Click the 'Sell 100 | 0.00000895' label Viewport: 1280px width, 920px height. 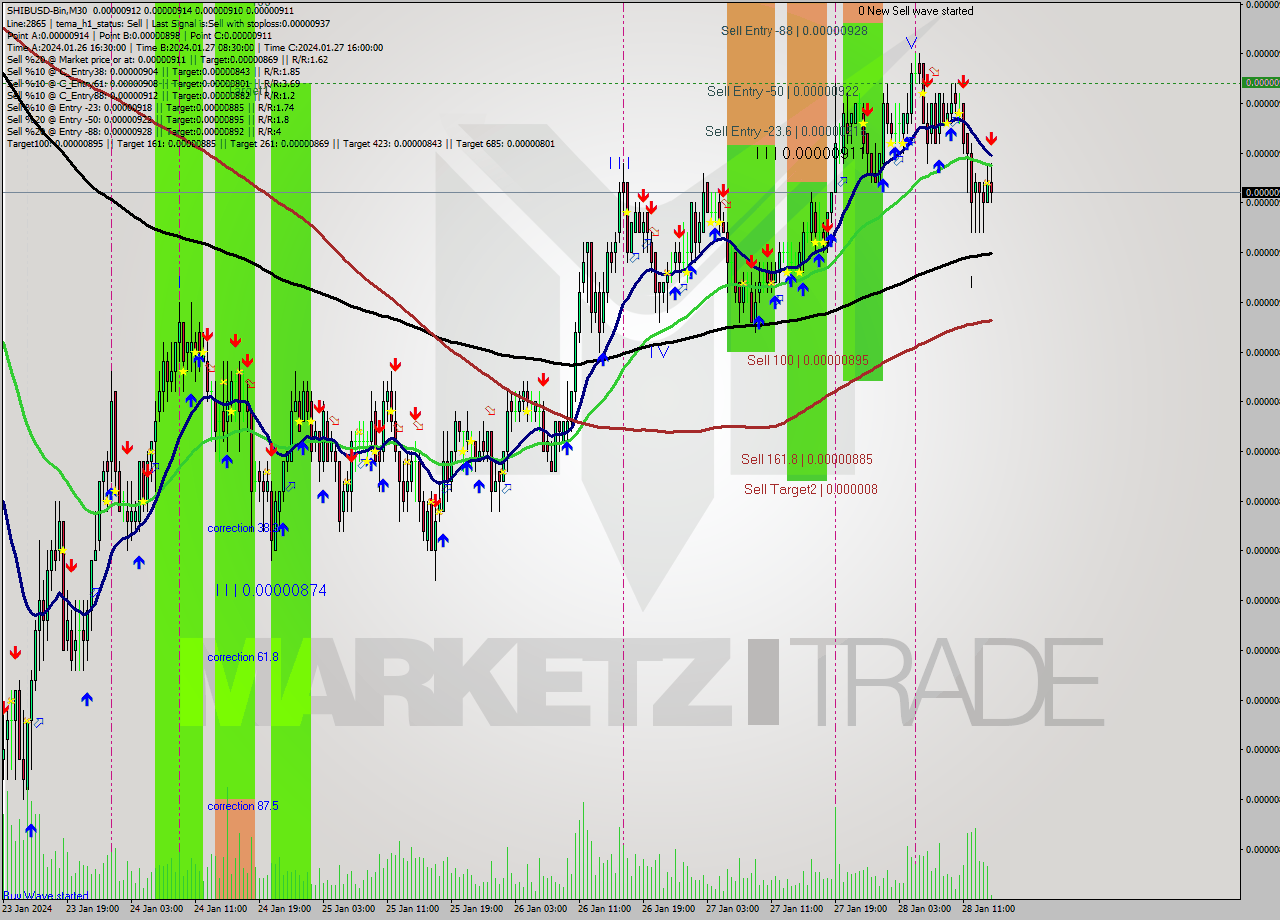[x=807, y=360]
